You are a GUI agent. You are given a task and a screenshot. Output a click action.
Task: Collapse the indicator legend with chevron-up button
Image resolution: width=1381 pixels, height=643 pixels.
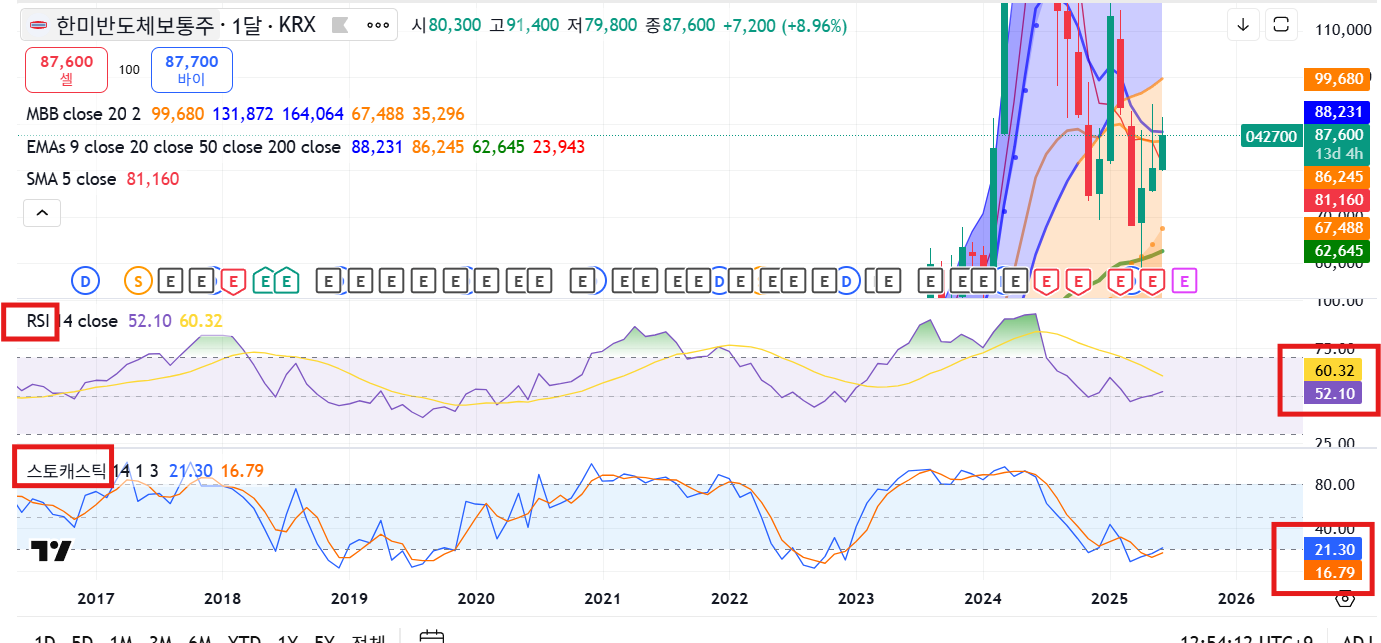42,212
